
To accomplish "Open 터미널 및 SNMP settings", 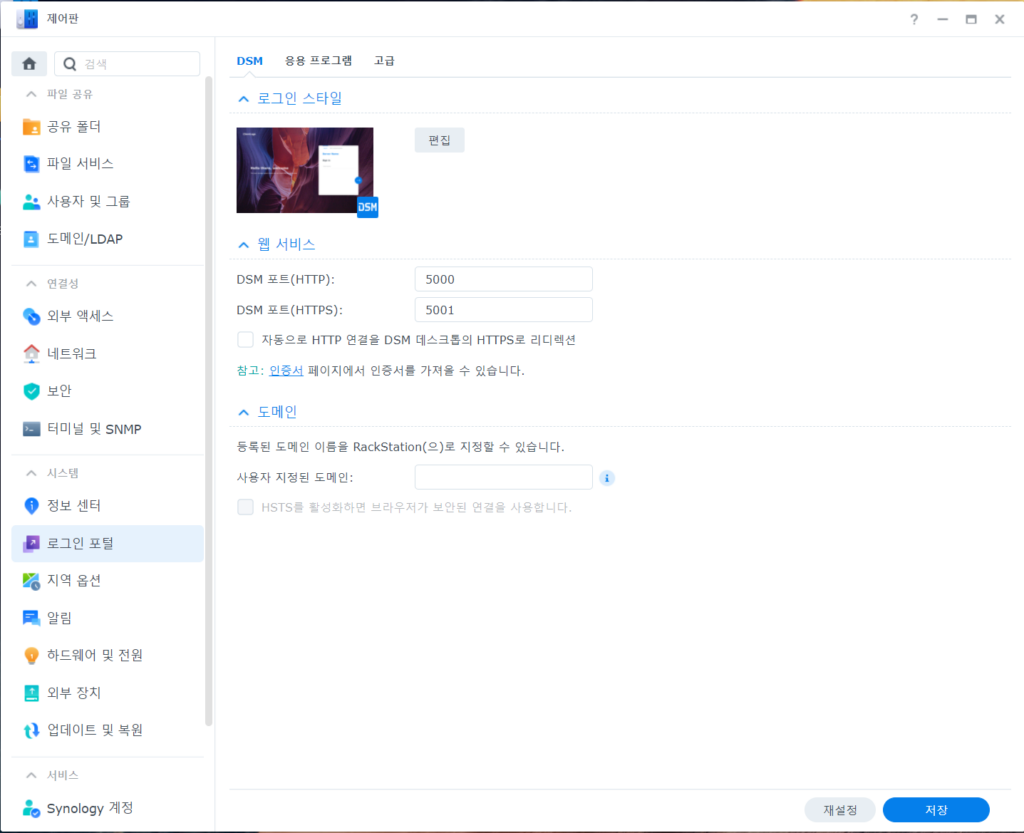I will pyautogui.click(x=94, y=429).
